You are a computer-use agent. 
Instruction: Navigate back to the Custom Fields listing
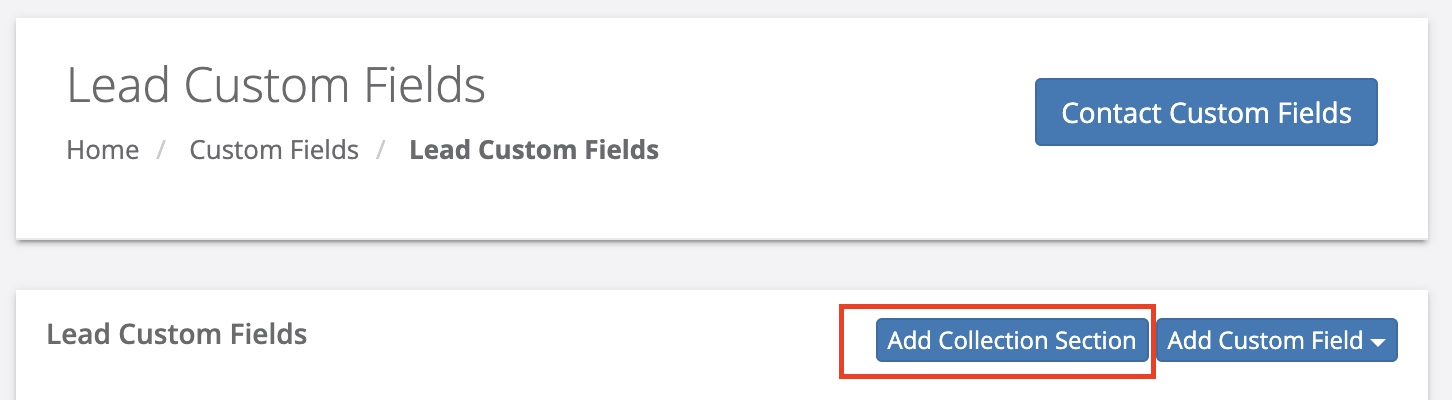pos(274,150)
